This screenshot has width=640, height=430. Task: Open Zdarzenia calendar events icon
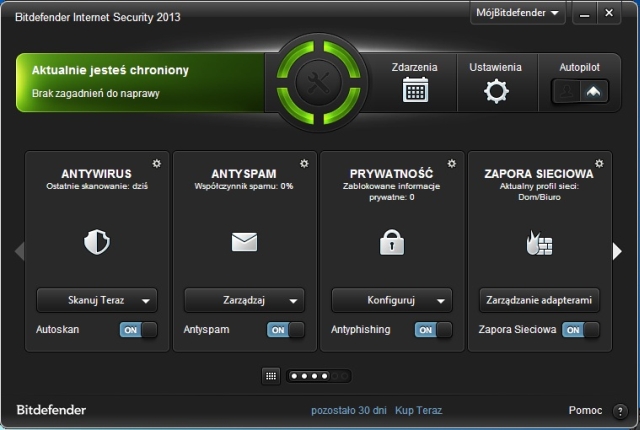[x=414, y=91]
